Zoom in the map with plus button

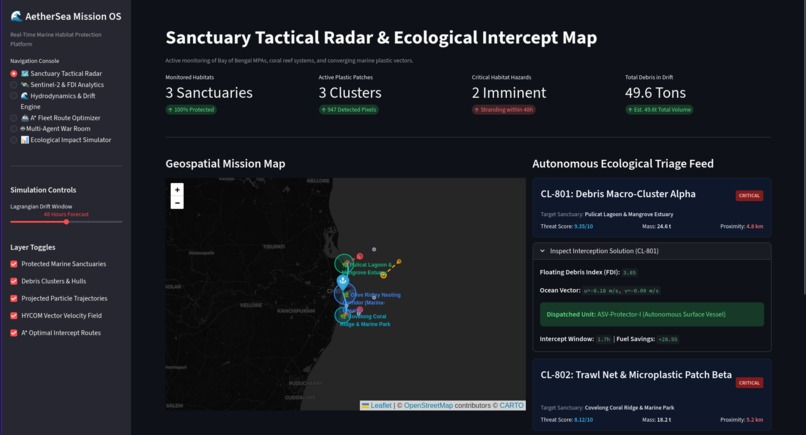(x=177, y=190)
